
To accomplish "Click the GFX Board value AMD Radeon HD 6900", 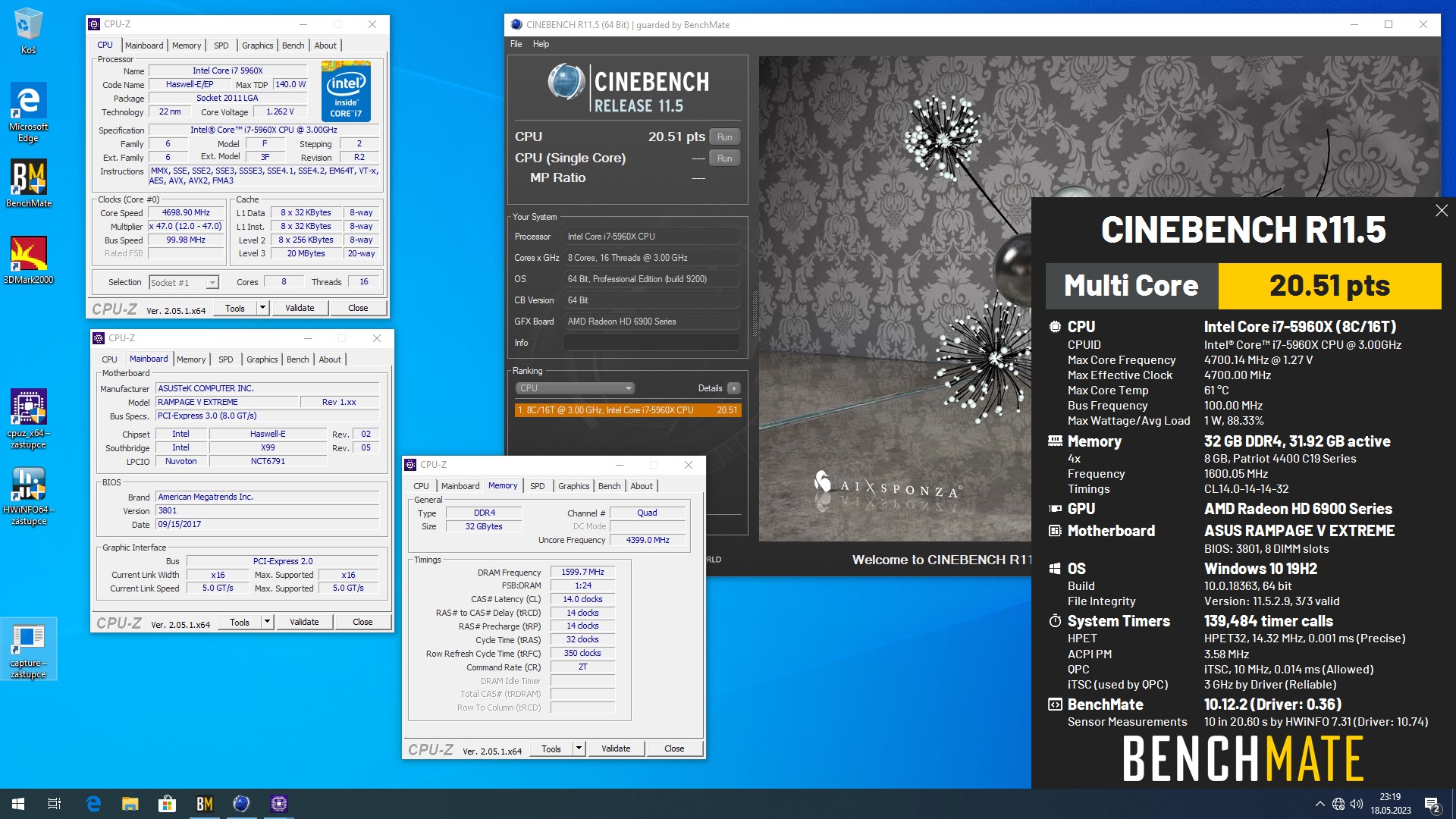I will 651,322.
